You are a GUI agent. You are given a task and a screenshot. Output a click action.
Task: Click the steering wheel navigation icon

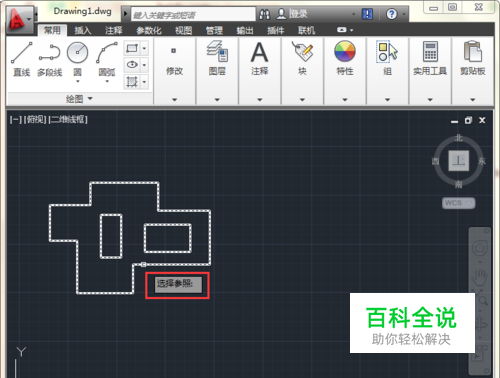480,248
